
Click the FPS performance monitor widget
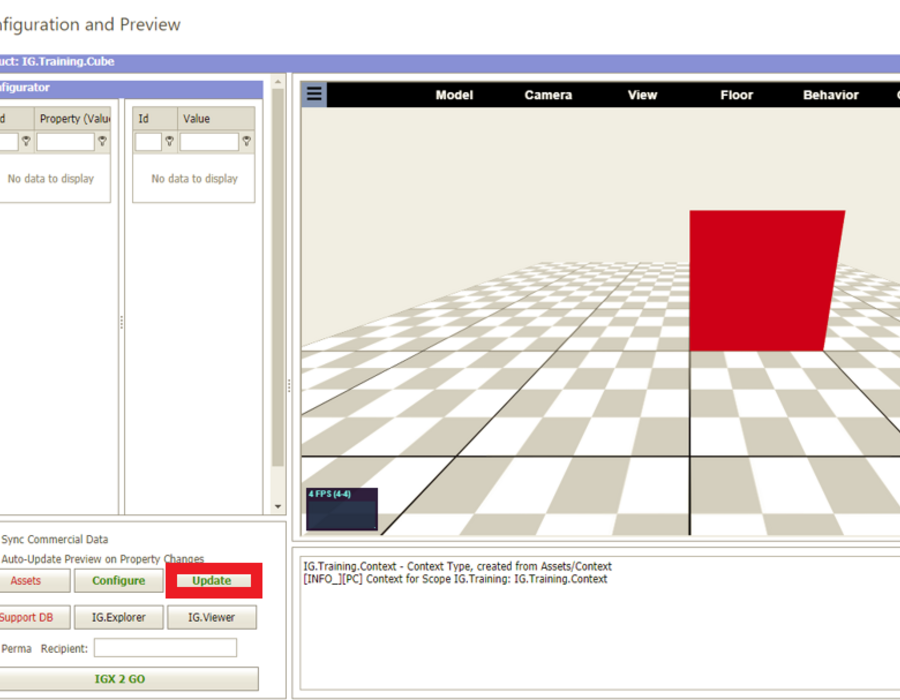(342, 509)
